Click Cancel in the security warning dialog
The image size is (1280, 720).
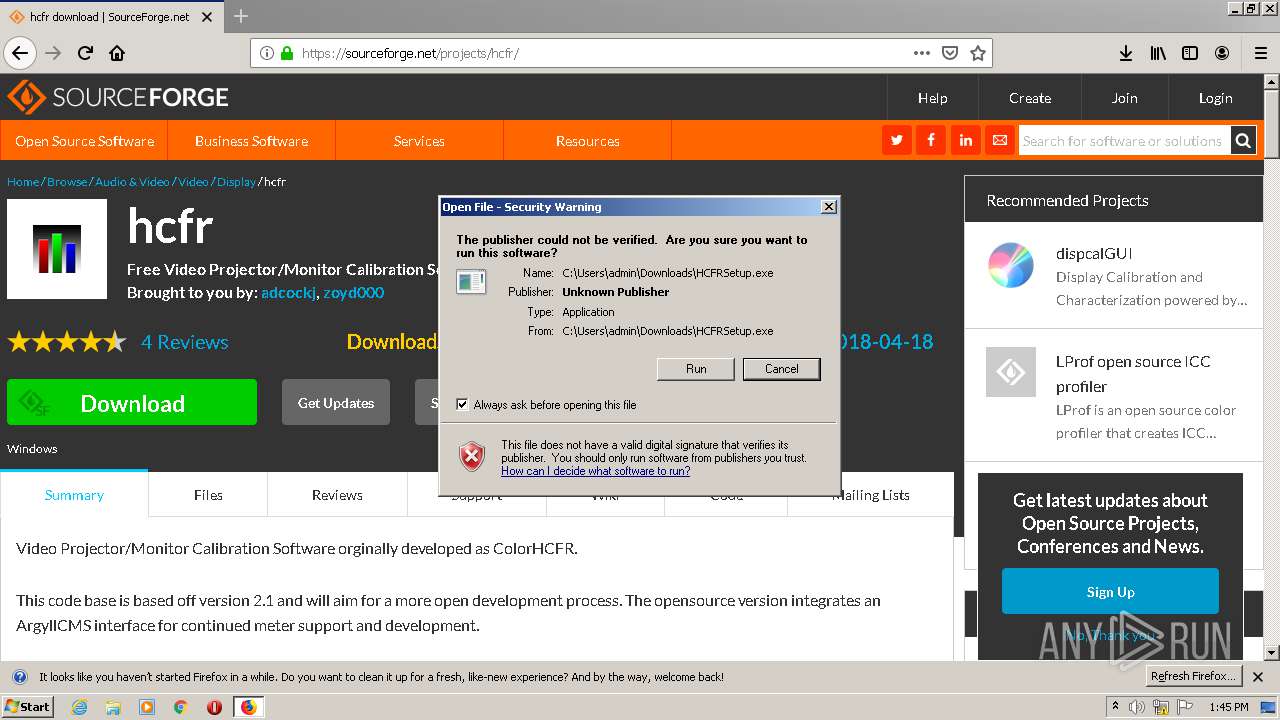[x=782, y=369]
